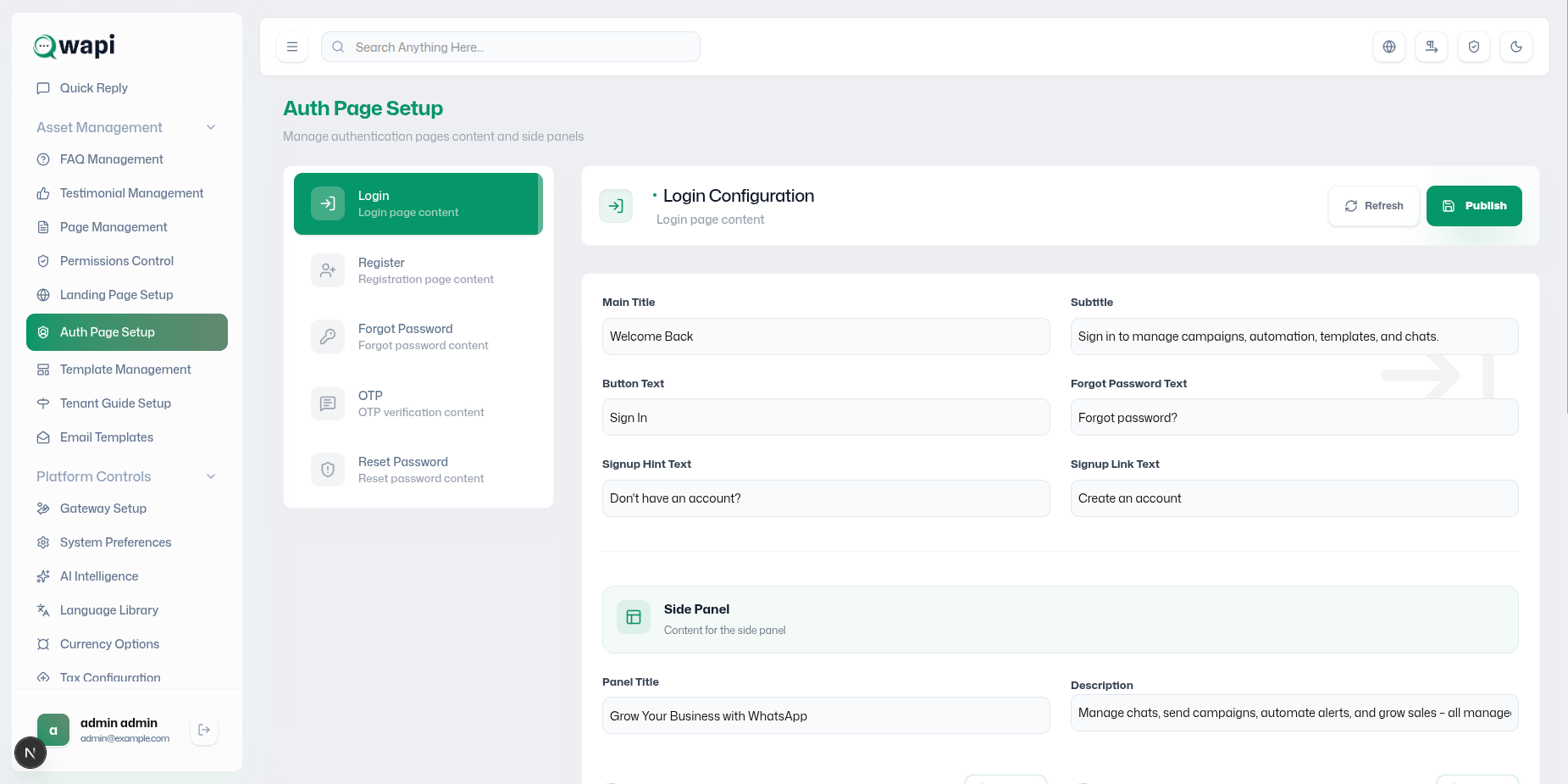Click the admin avatar icon
Viewport: 1568px width, 784px height.
click(53, 730)
